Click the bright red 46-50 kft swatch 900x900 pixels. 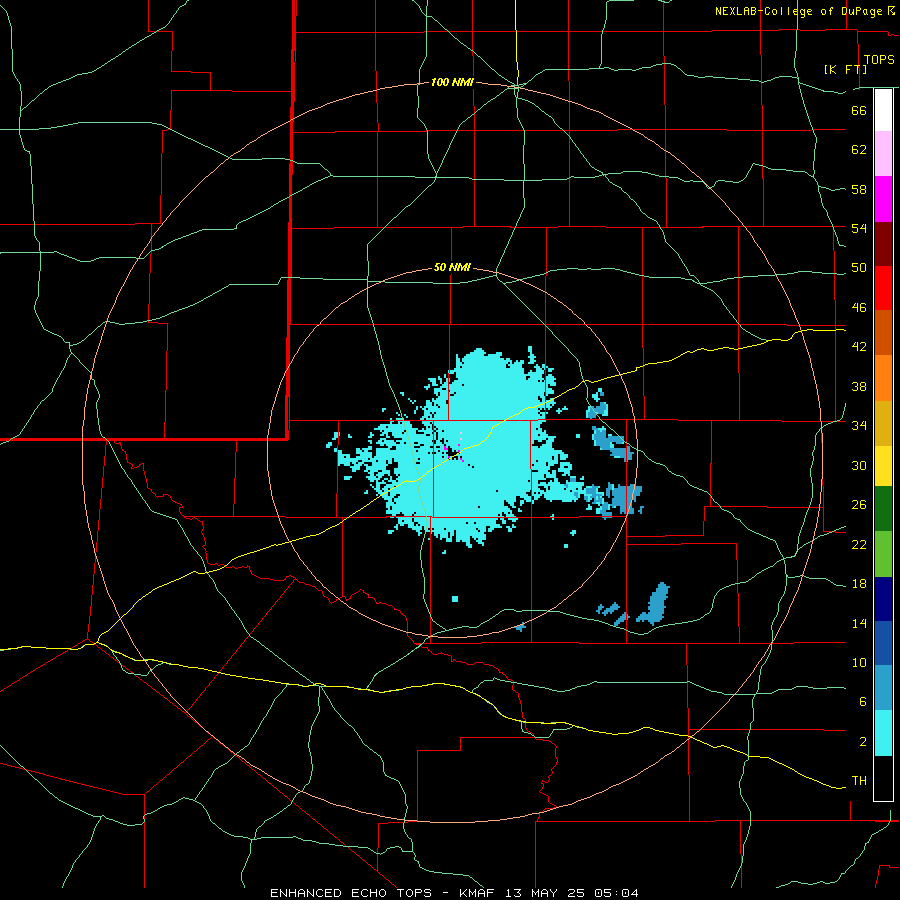883,288
